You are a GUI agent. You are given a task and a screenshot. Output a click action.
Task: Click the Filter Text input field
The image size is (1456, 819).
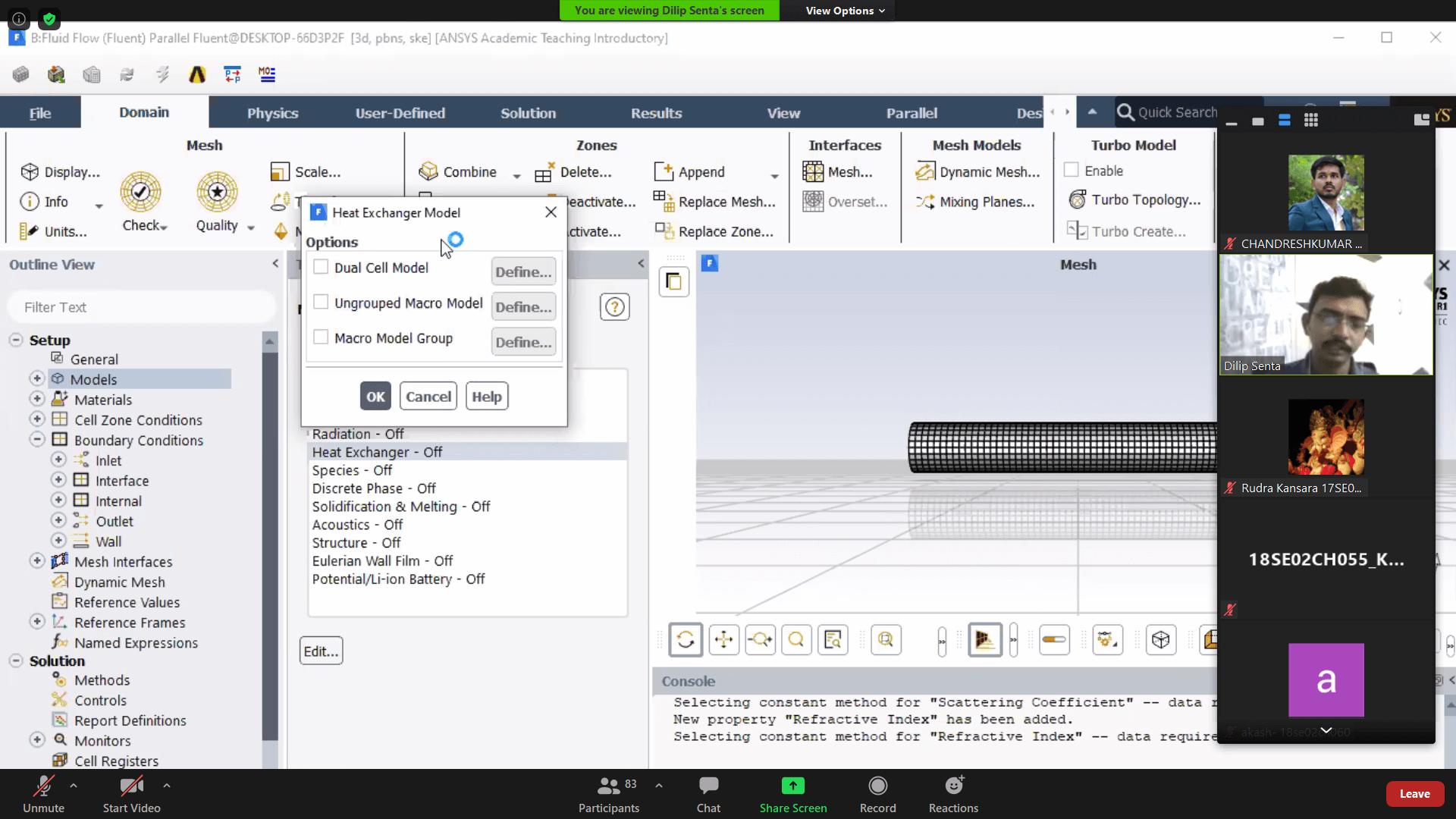[x=140, y=307]
